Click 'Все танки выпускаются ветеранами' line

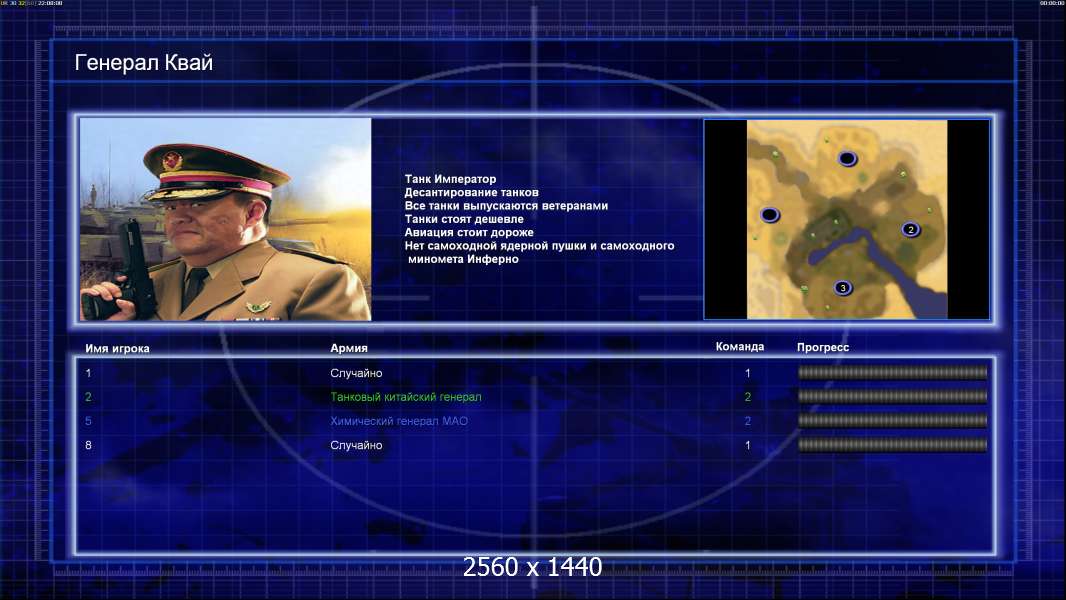[x=506, y=205]
